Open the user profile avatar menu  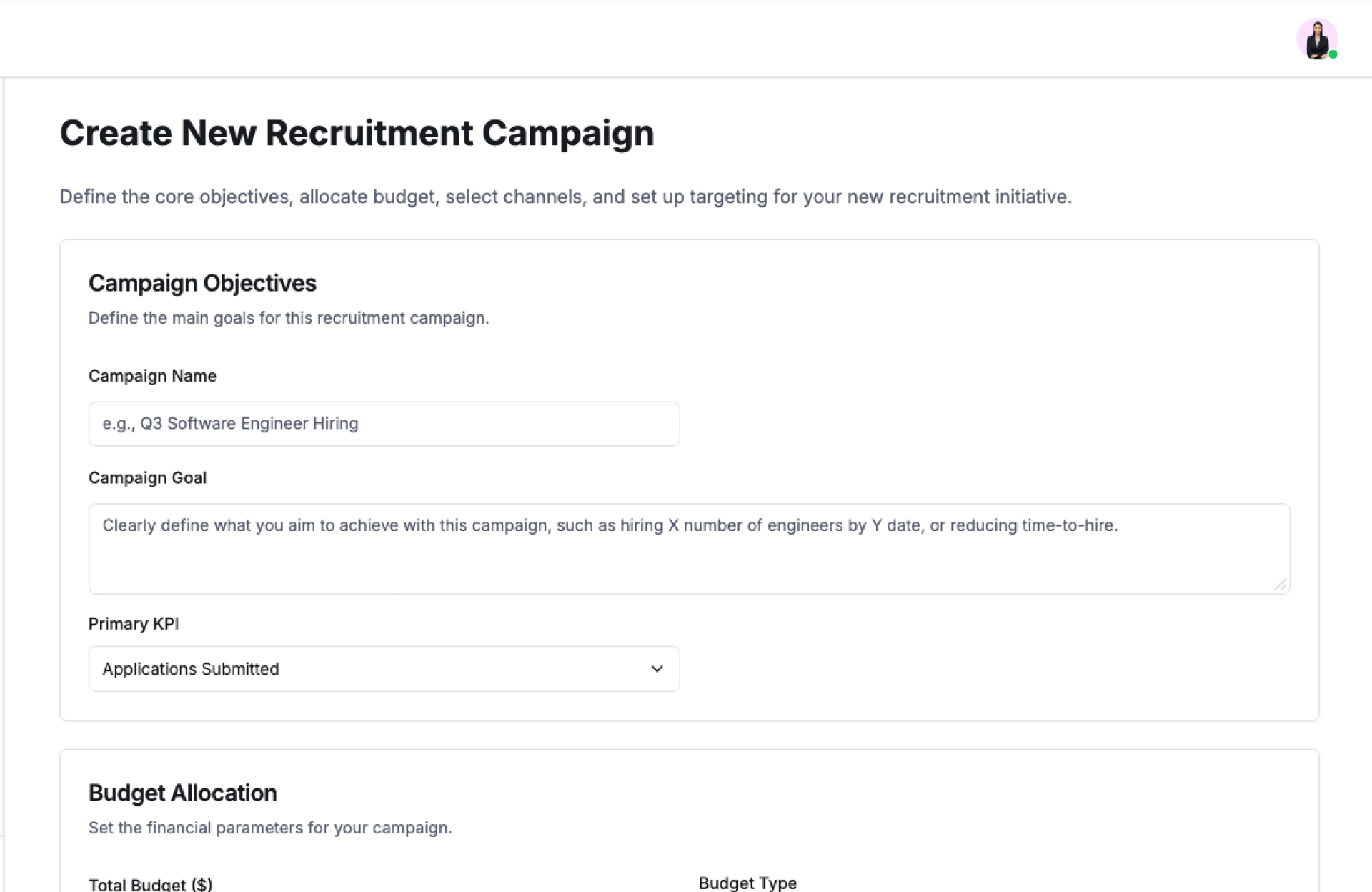1316,39
